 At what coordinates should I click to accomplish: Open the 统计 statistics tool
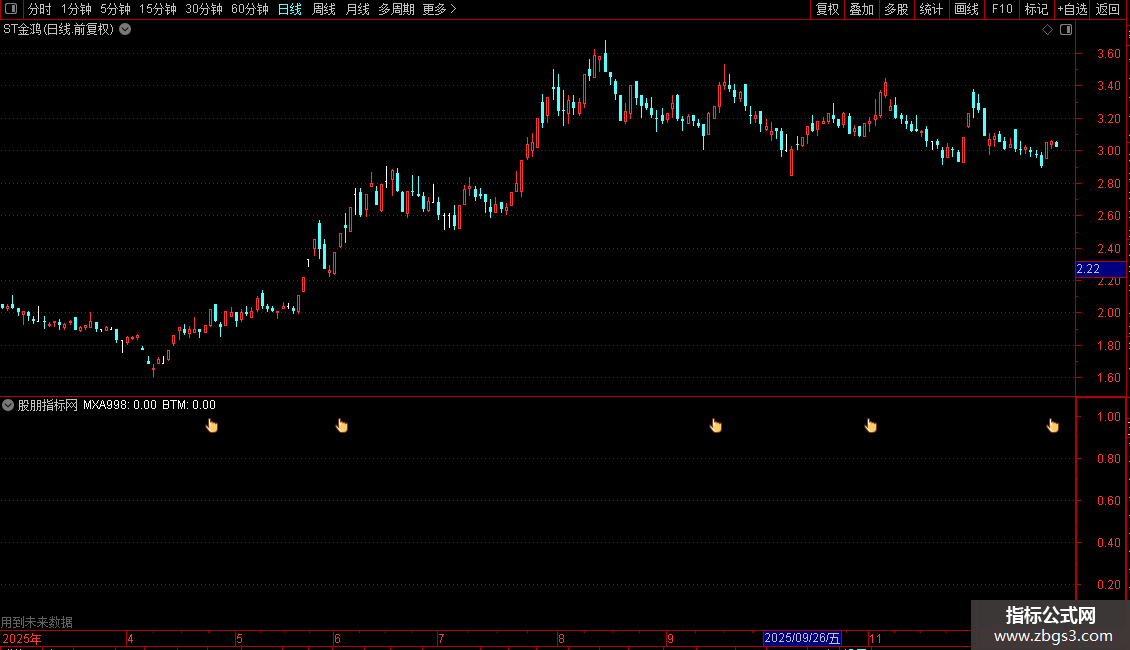coord(931,9)
